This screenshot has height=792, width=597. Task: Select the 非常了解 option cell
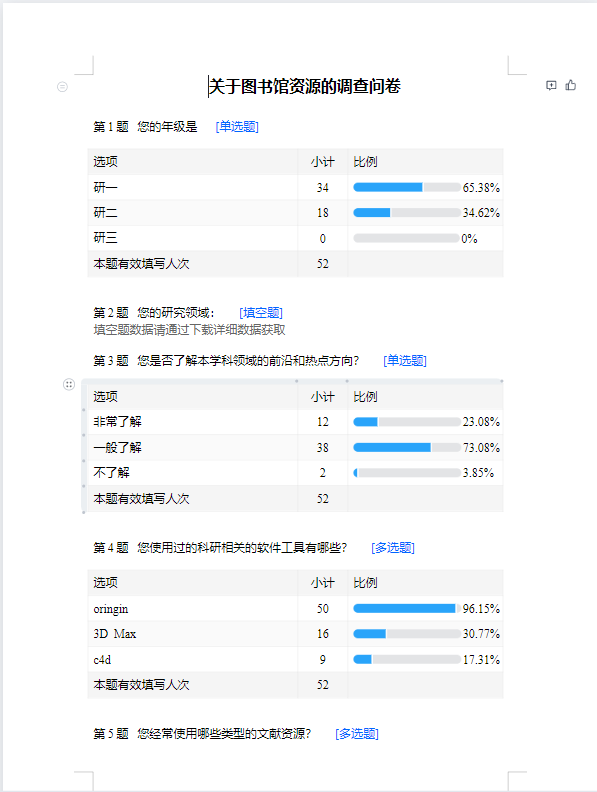(192, 422)
